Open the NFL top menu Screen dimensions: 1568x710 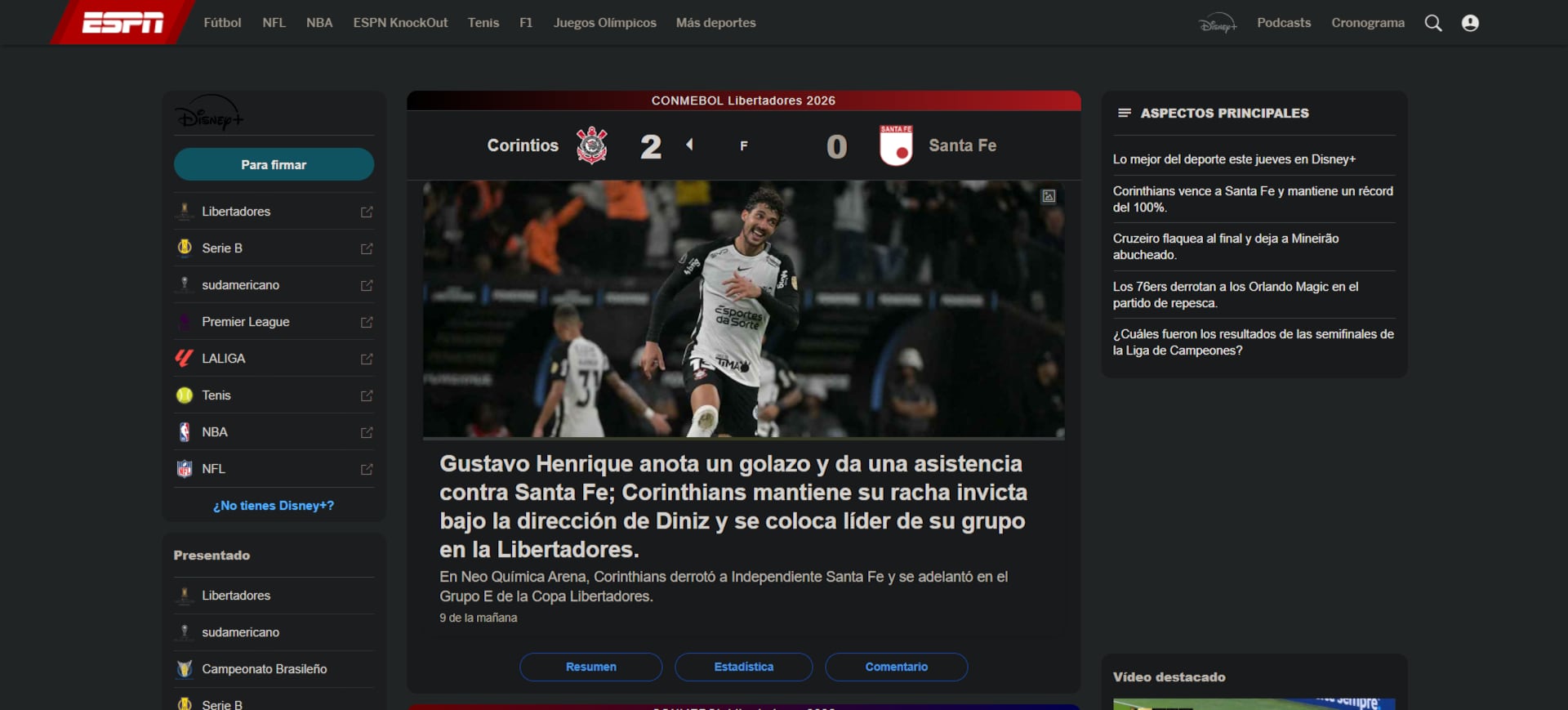274,23
